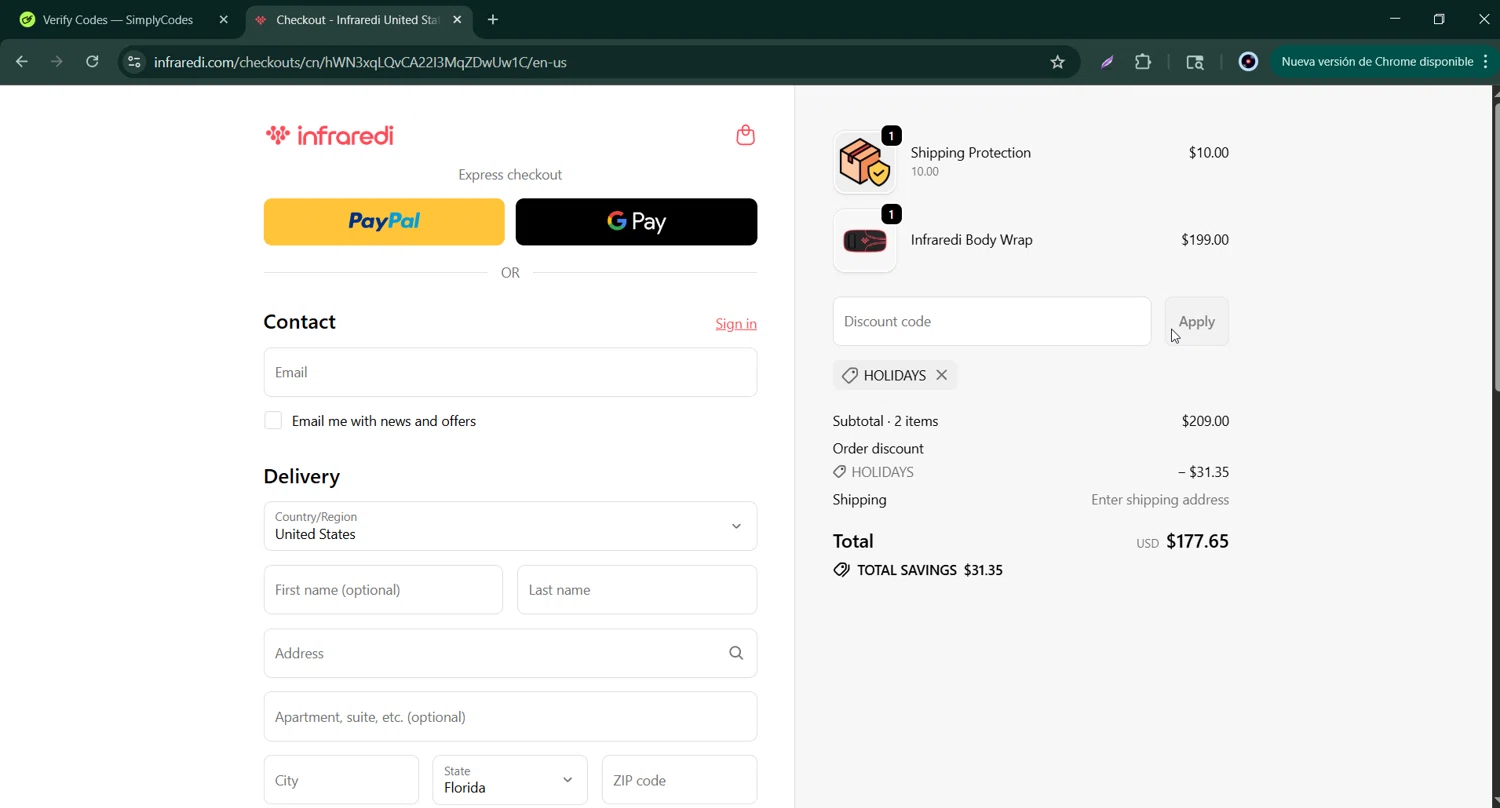Focus the ZIP code field
The image size is (1500, 808).
(679, 780)
